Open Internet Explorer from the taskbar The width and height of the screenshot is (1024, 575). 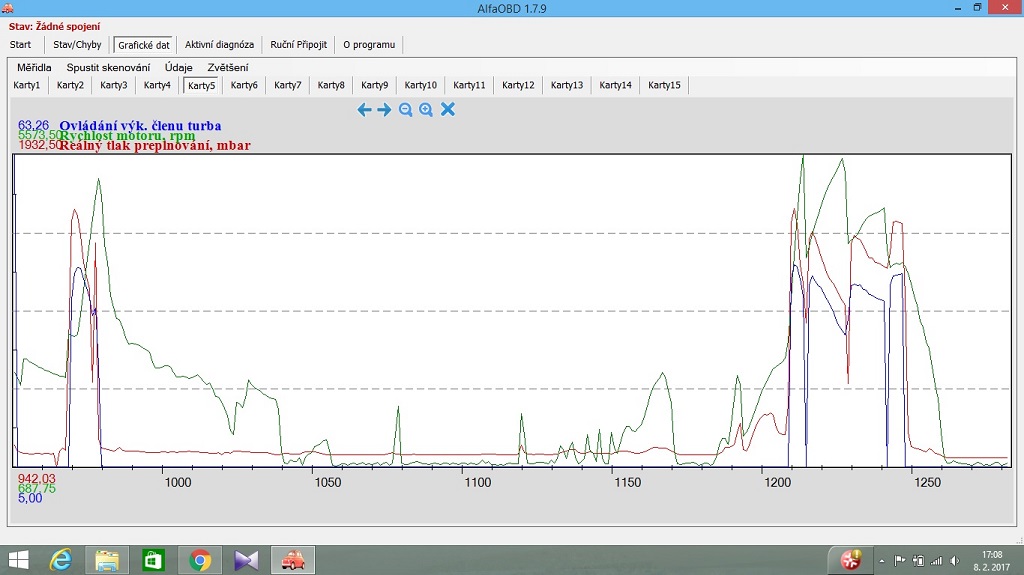tap(61, 560)
